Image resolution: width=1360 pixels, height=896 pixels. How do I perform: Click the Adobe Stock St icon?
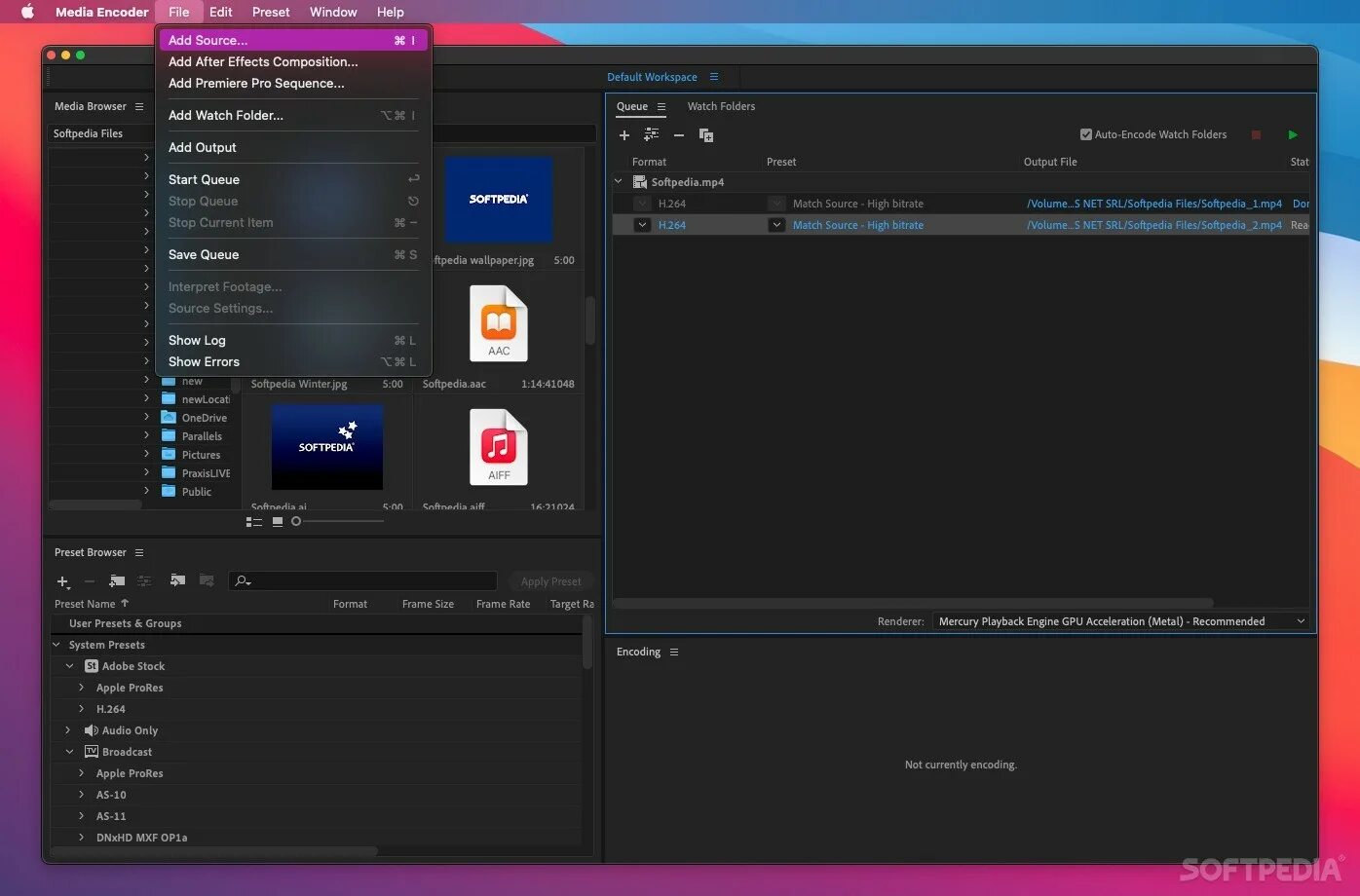92,666
